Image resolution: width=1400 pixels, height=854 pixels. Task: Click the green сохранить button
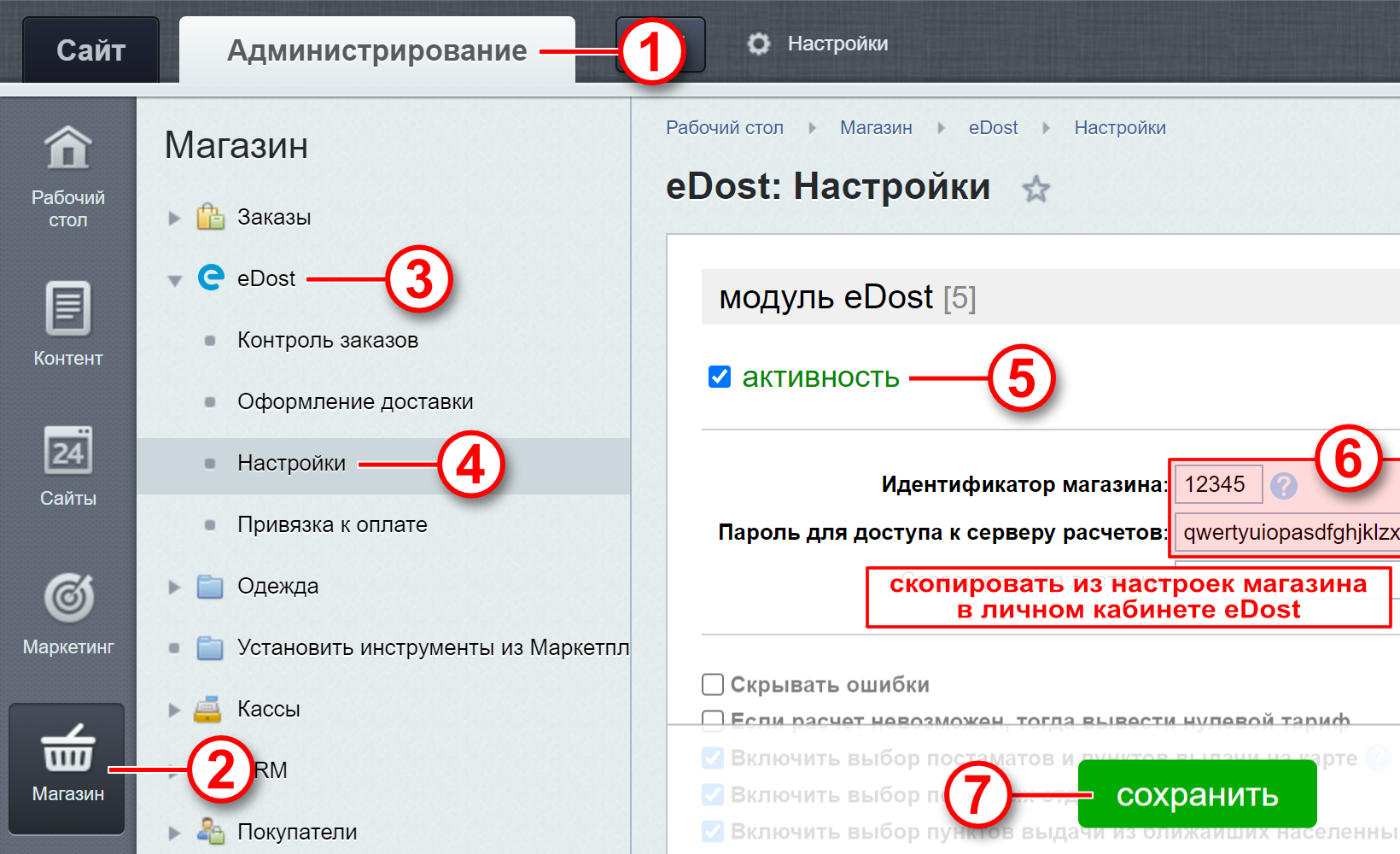(x=1197, y=794)
